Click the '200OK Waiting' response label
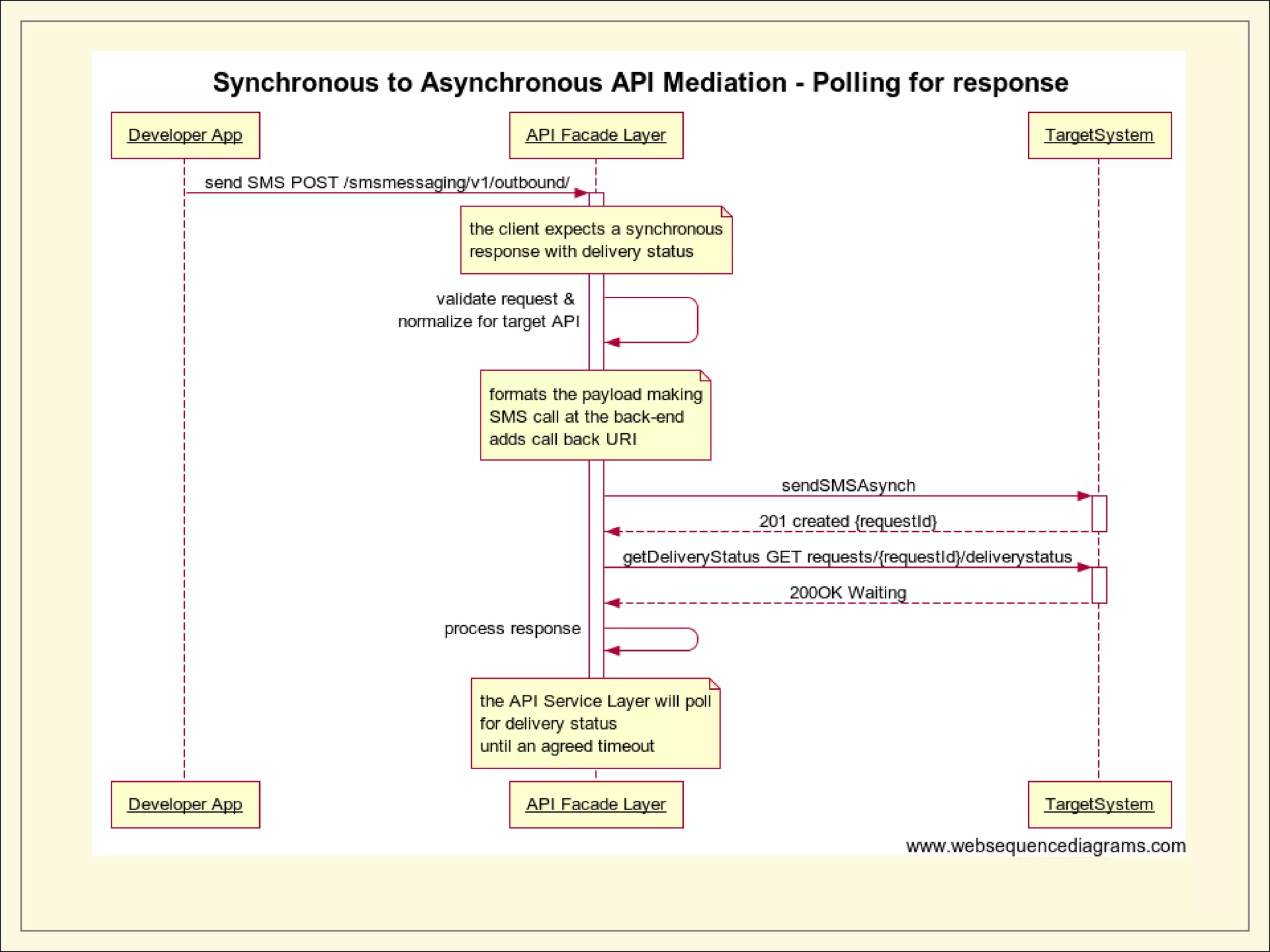 pyautogui.click(x=848, y=593)
